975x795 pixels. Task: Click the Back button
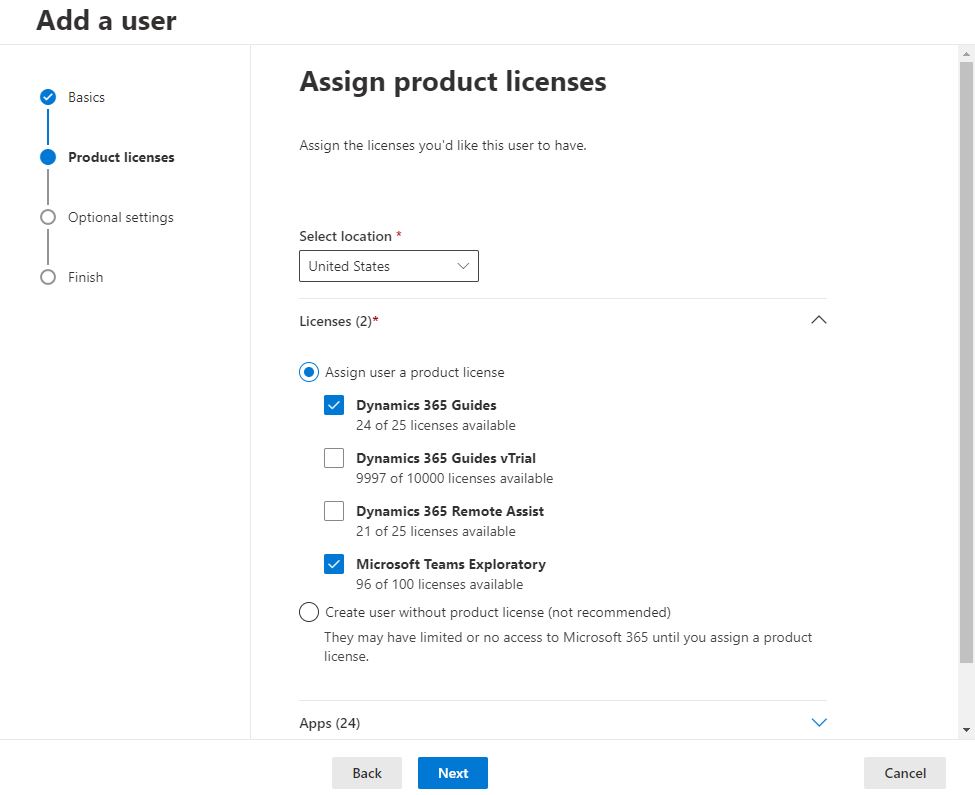click(366, 772)
